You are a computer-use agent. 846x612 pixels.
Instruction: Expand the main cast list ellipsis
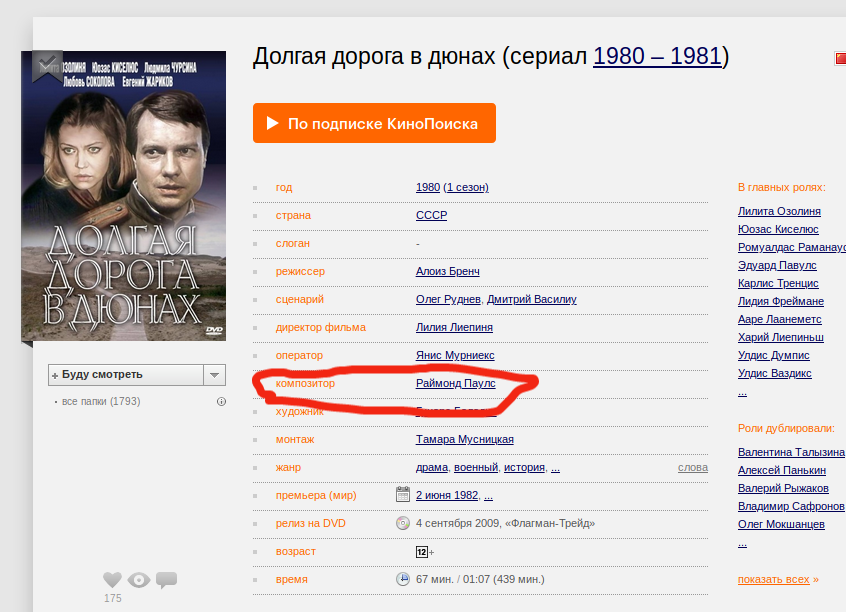coord(742,392)
